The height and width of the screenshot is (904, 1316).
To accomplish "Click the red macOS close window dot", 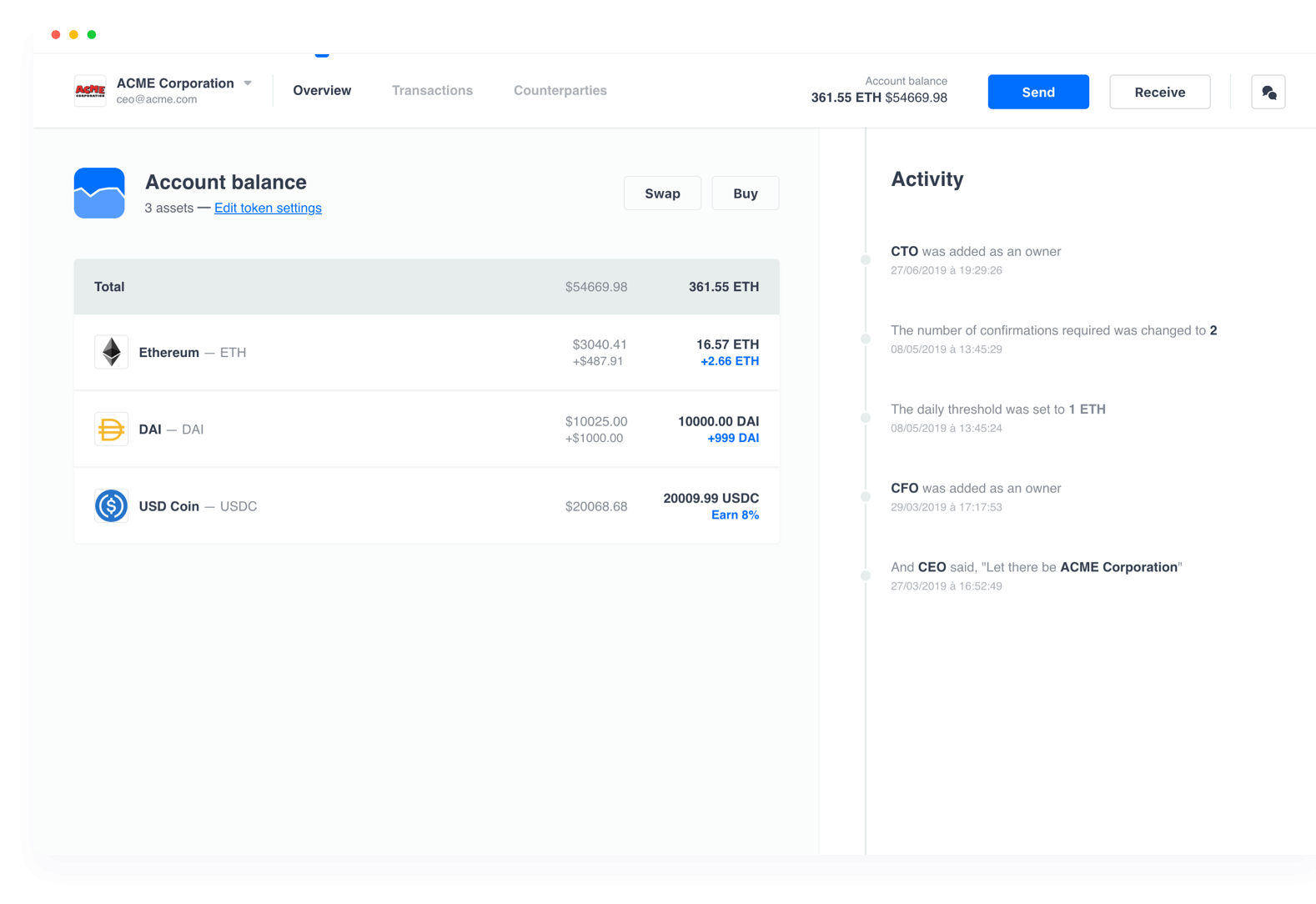I will click(56, 35).
